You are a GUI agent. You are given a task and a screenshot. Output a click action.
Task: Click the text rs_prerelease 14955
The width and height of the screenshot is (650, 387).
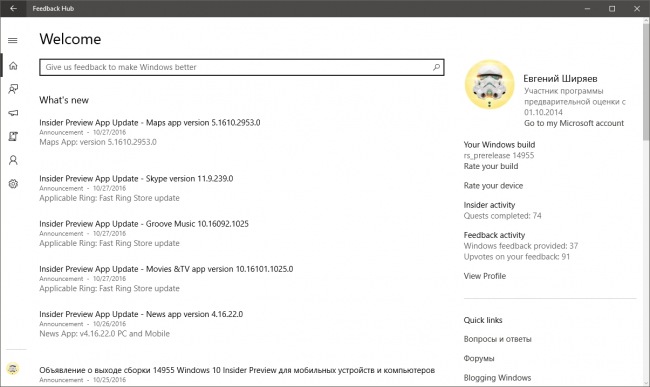click(499, 155)
